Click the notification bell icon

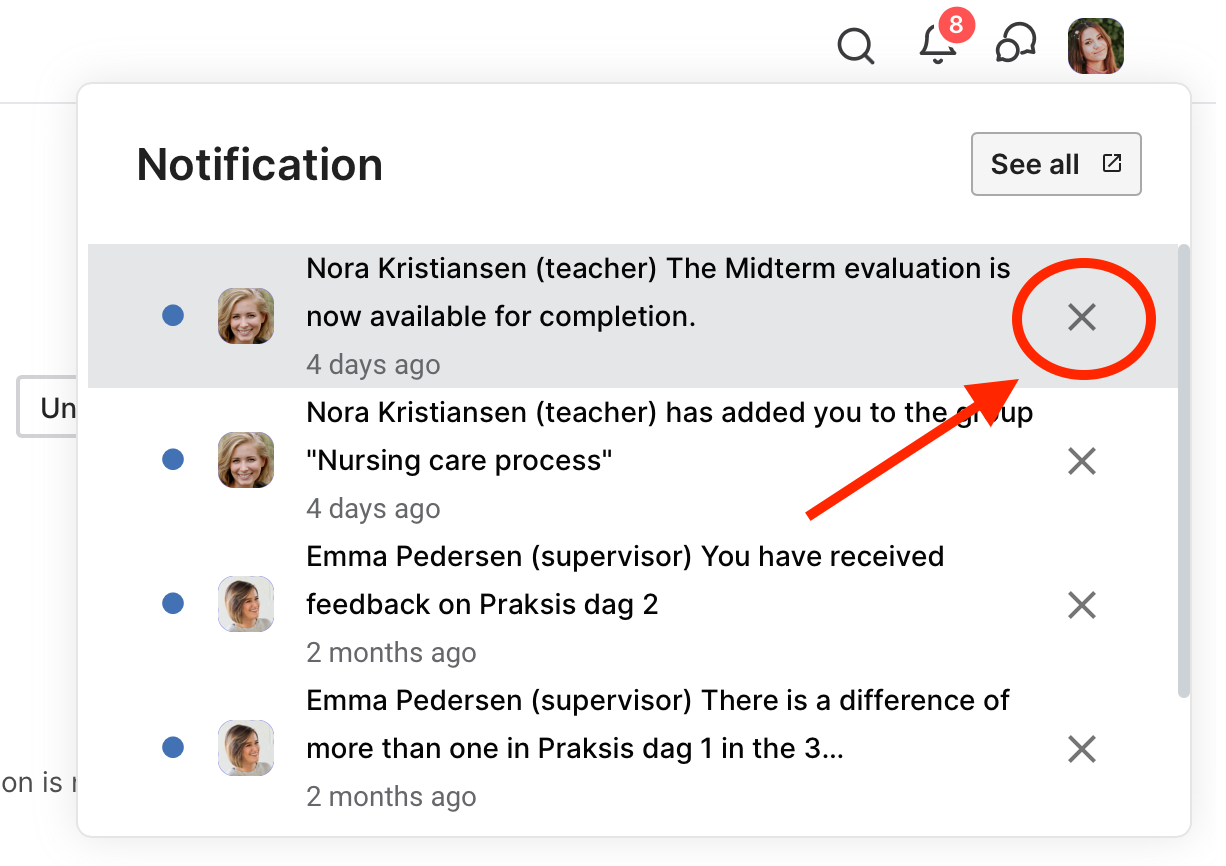pyautogui.click(x=938, y=45)
